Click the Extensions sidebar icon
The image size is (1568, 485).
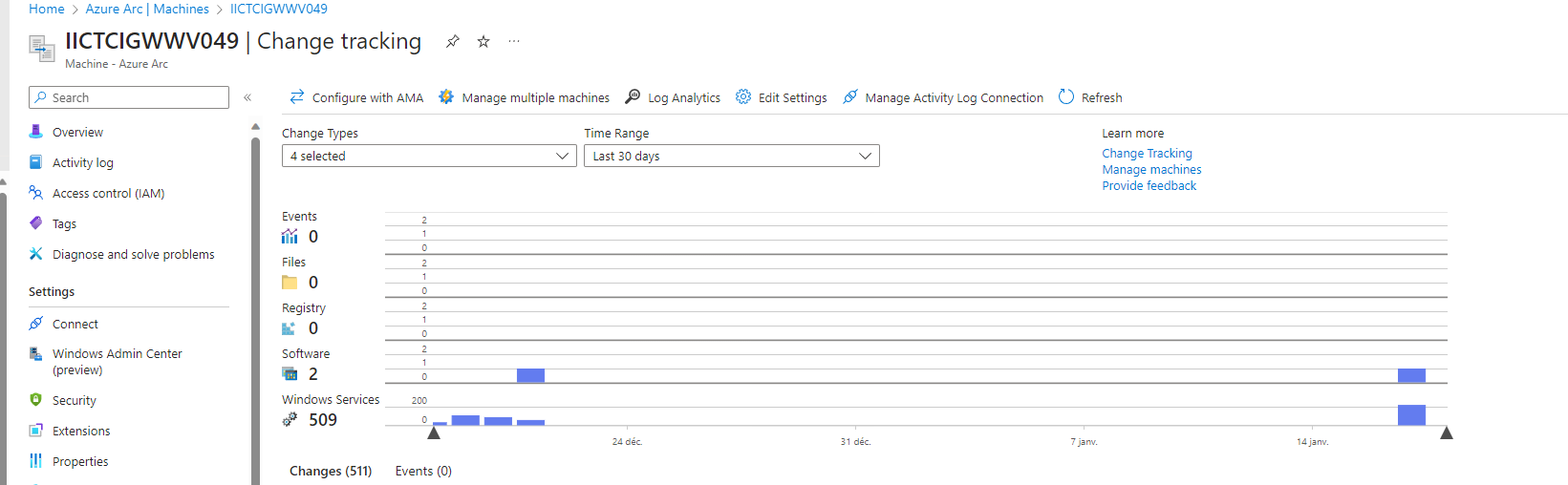tap(36, 430)
